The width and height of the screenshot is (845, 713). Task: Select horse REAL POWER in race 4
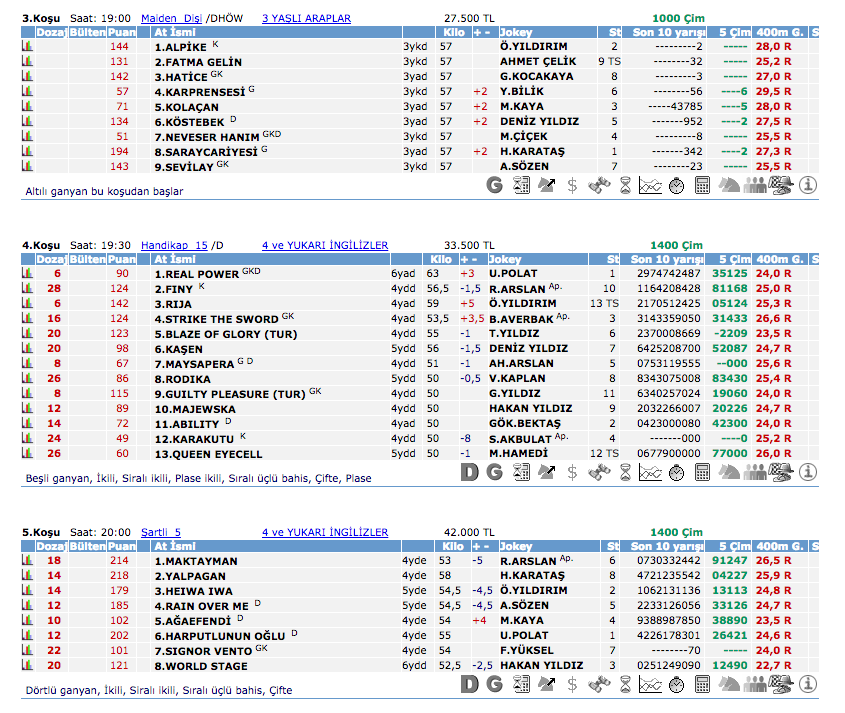point(196,274)
